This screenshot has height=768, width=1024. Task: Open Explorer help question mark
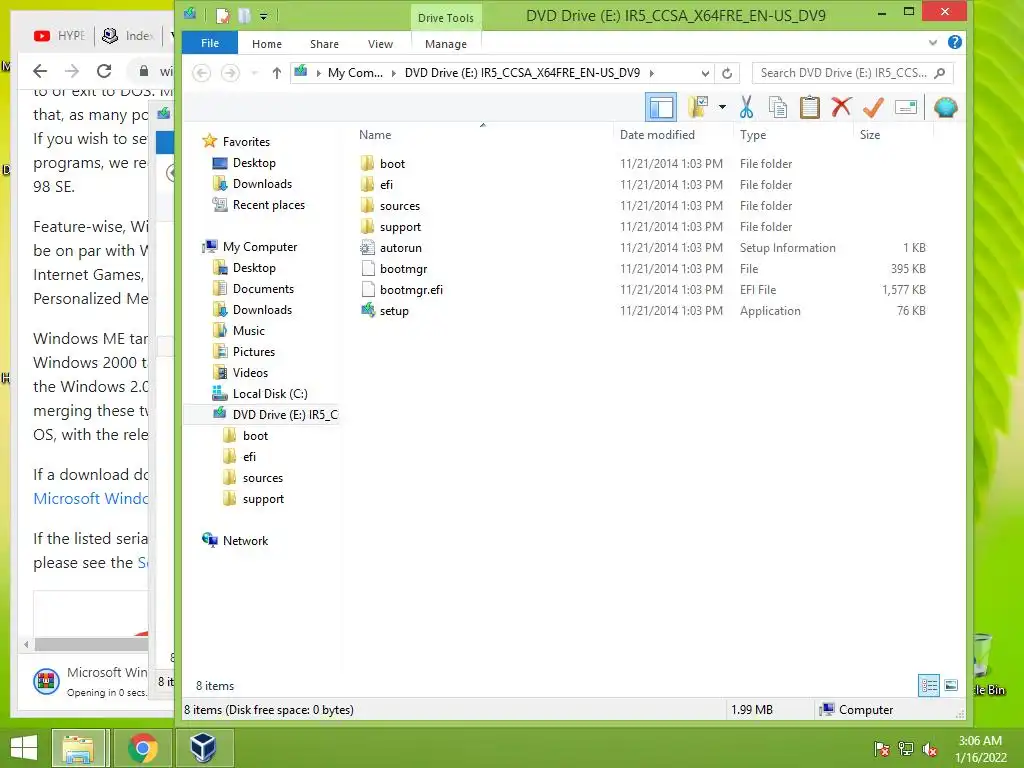pos(954,42)
